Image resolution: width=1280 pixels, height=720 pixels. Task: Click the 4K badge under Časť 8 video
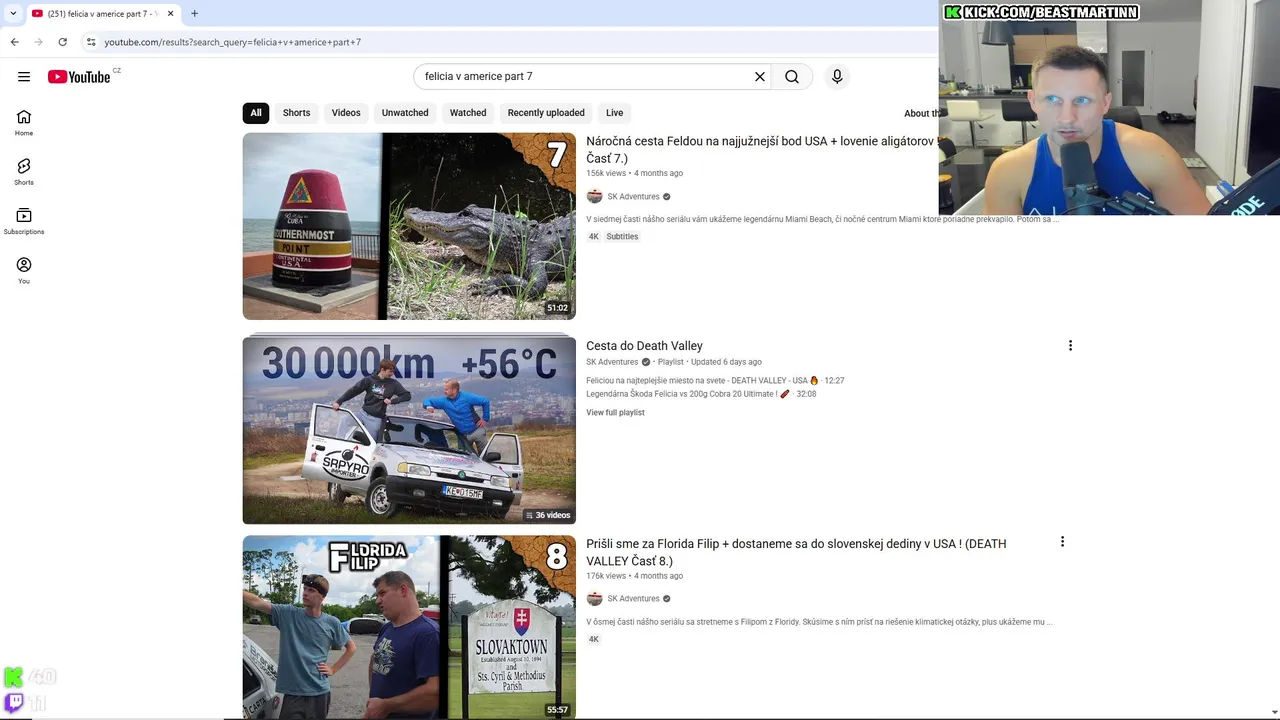coord(594,639)
